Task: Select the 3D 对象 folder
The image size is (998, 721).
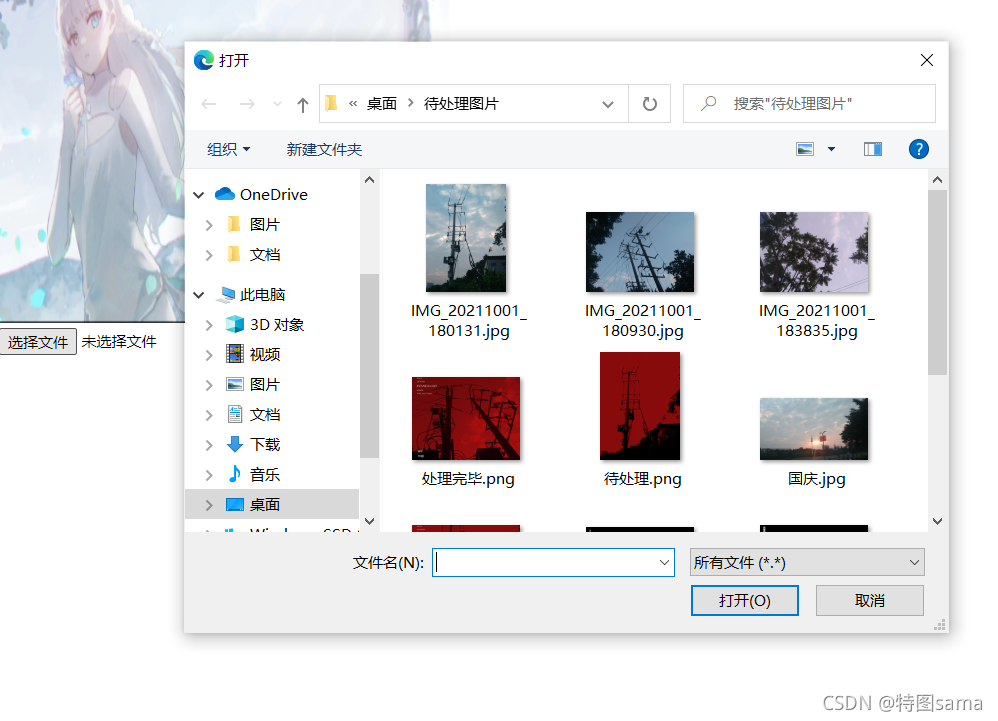Action: [276, 324]
